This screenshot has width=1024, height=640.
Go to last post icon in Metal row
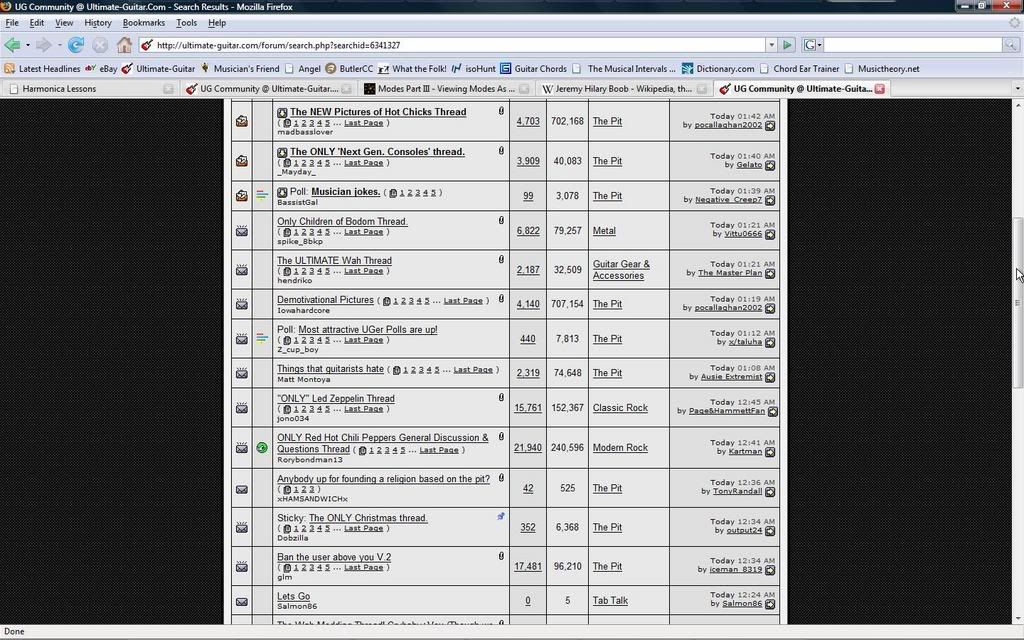pos(770,234)
